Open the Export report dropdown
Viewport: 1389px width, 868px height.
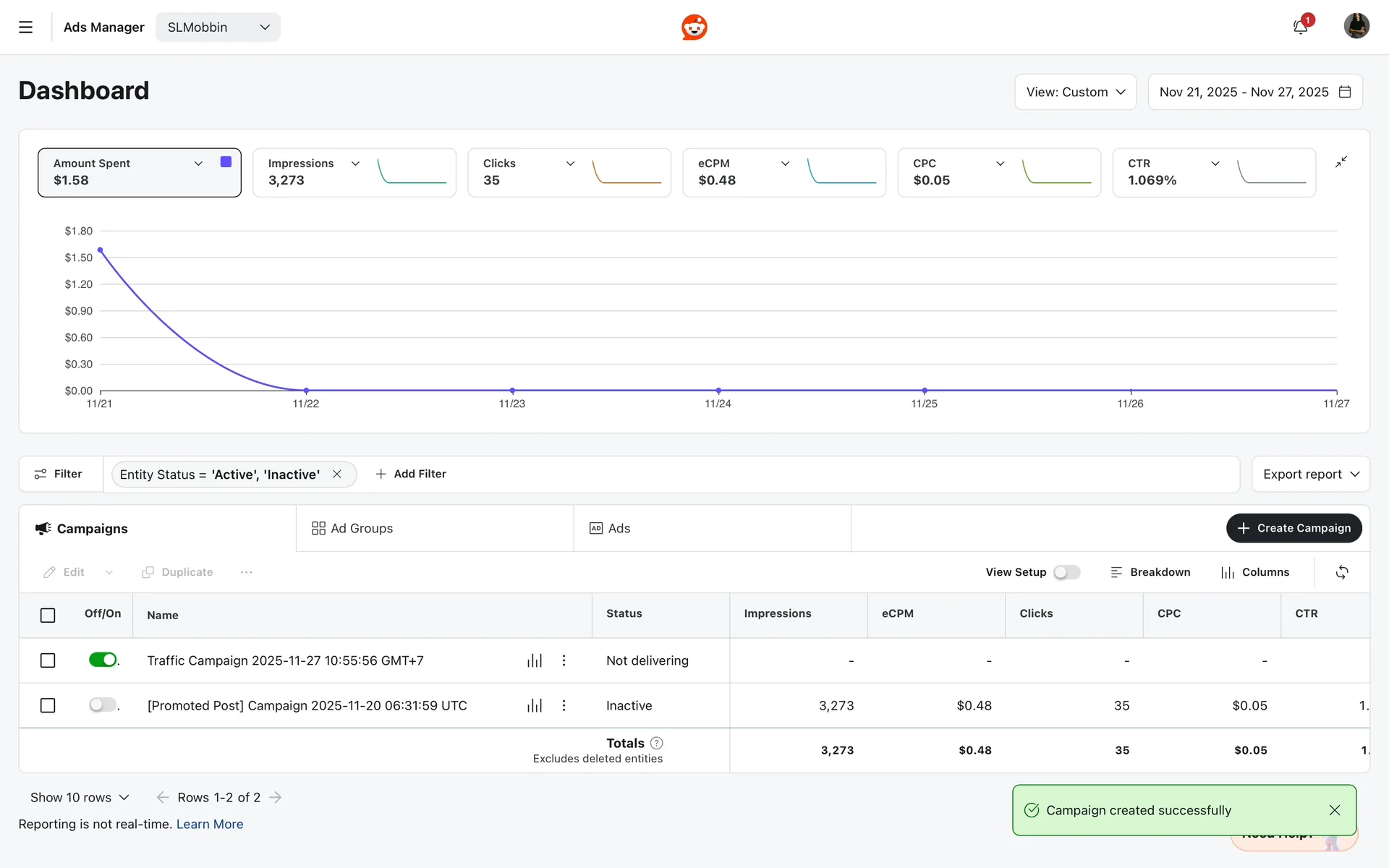click(x=1310, y=475)
